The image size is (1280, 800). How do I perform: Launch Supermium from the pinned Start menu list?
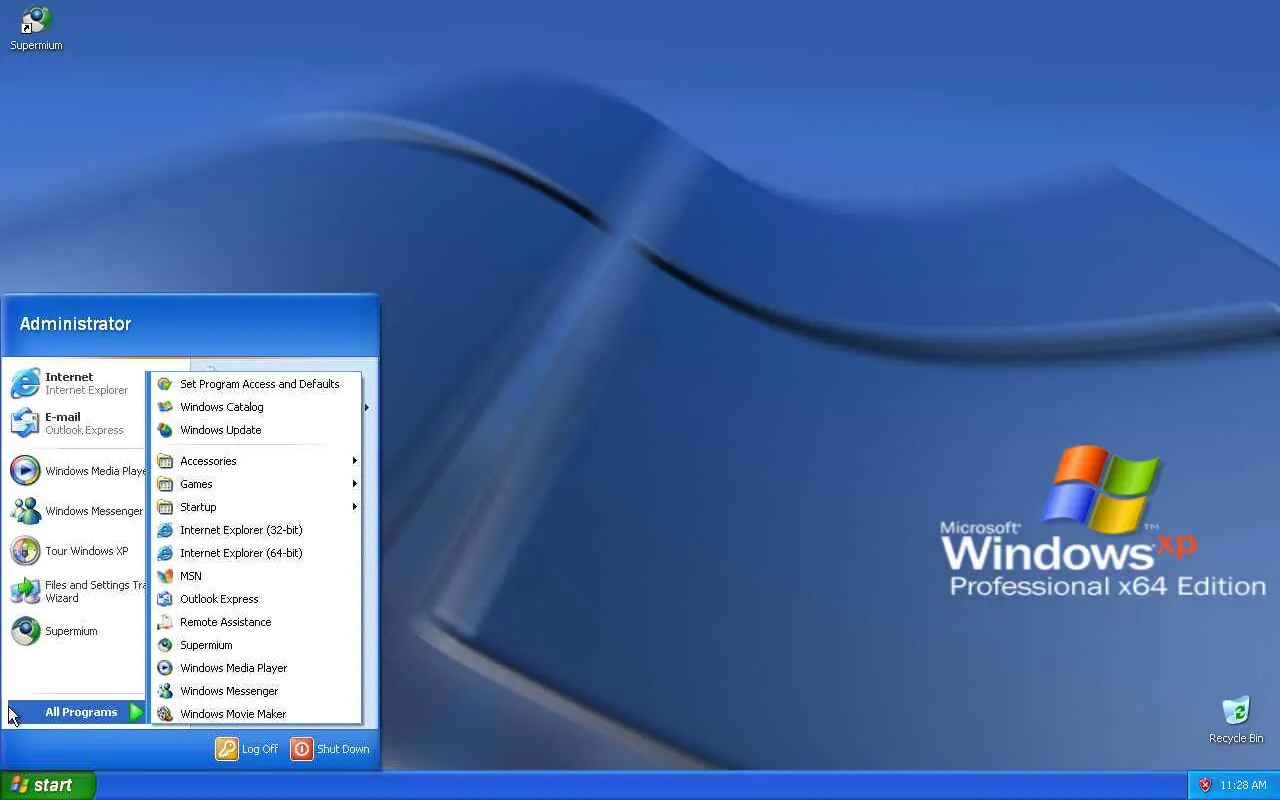pos(76,631)
